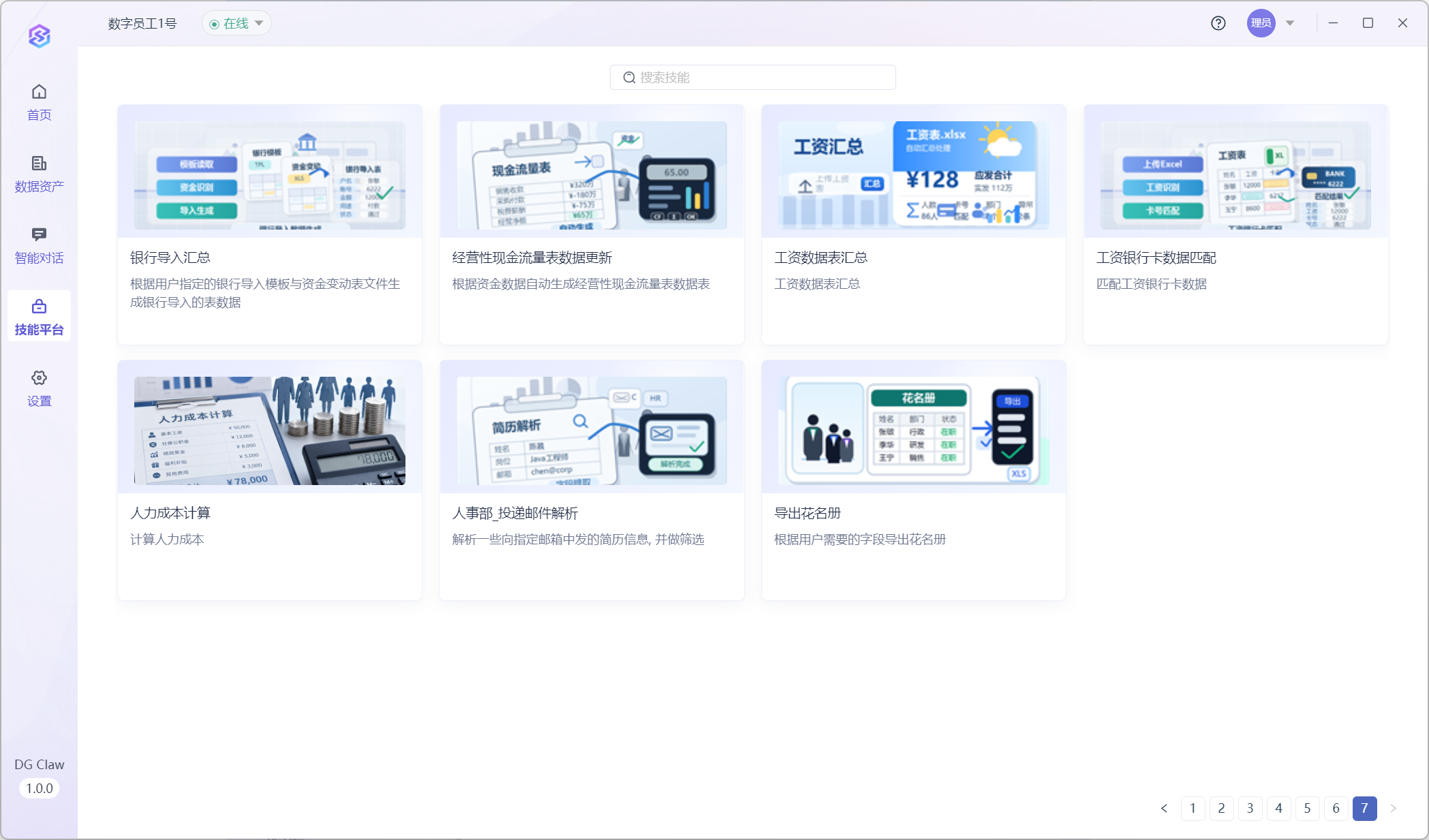
Task: Go to page 3
Action: pos(1250,809)
